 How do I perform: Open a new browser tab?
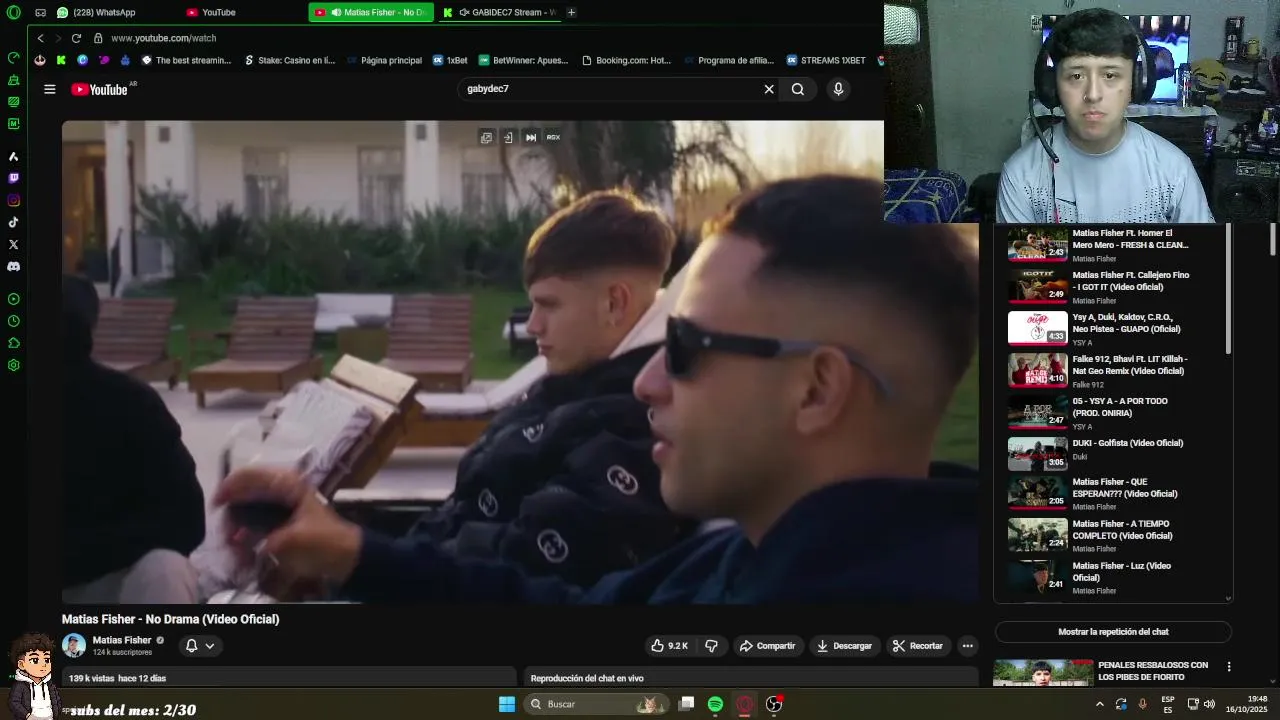(571, 12)
